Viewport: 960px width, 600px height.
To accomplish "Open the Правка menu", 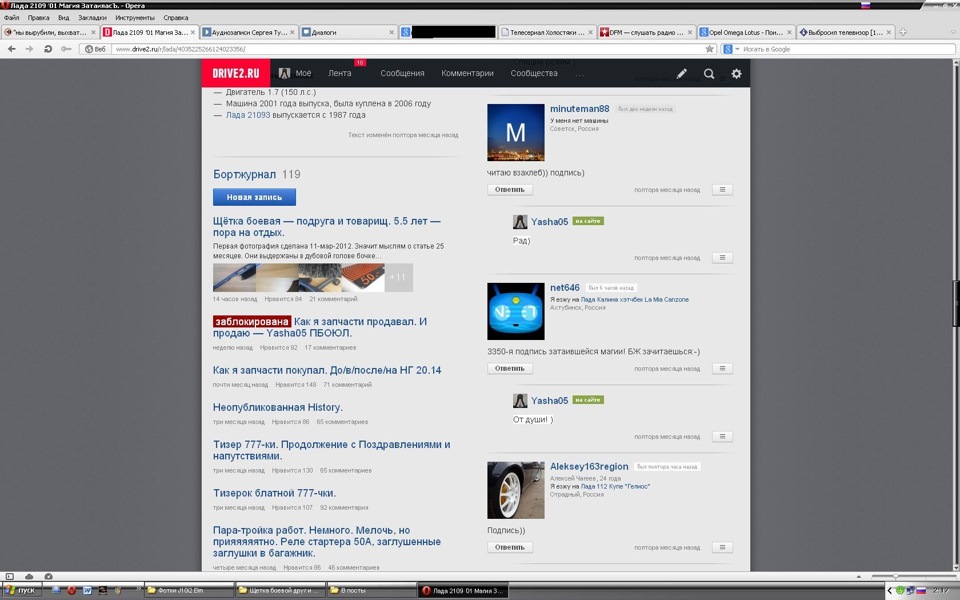I will [x=38, y=18].
